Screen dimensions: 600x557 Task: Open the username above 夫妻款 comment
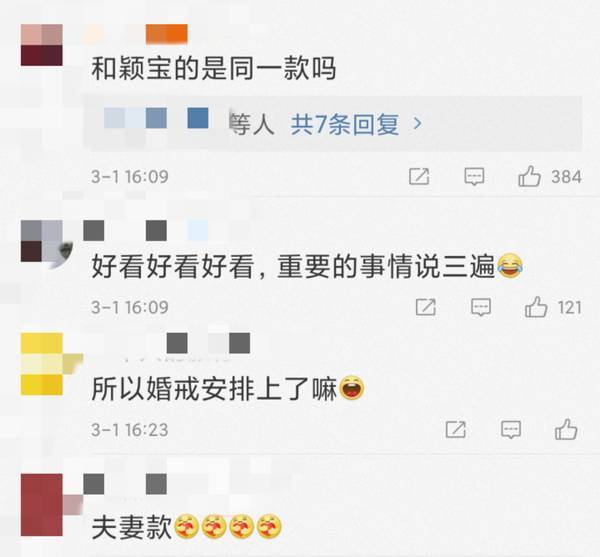125,484
